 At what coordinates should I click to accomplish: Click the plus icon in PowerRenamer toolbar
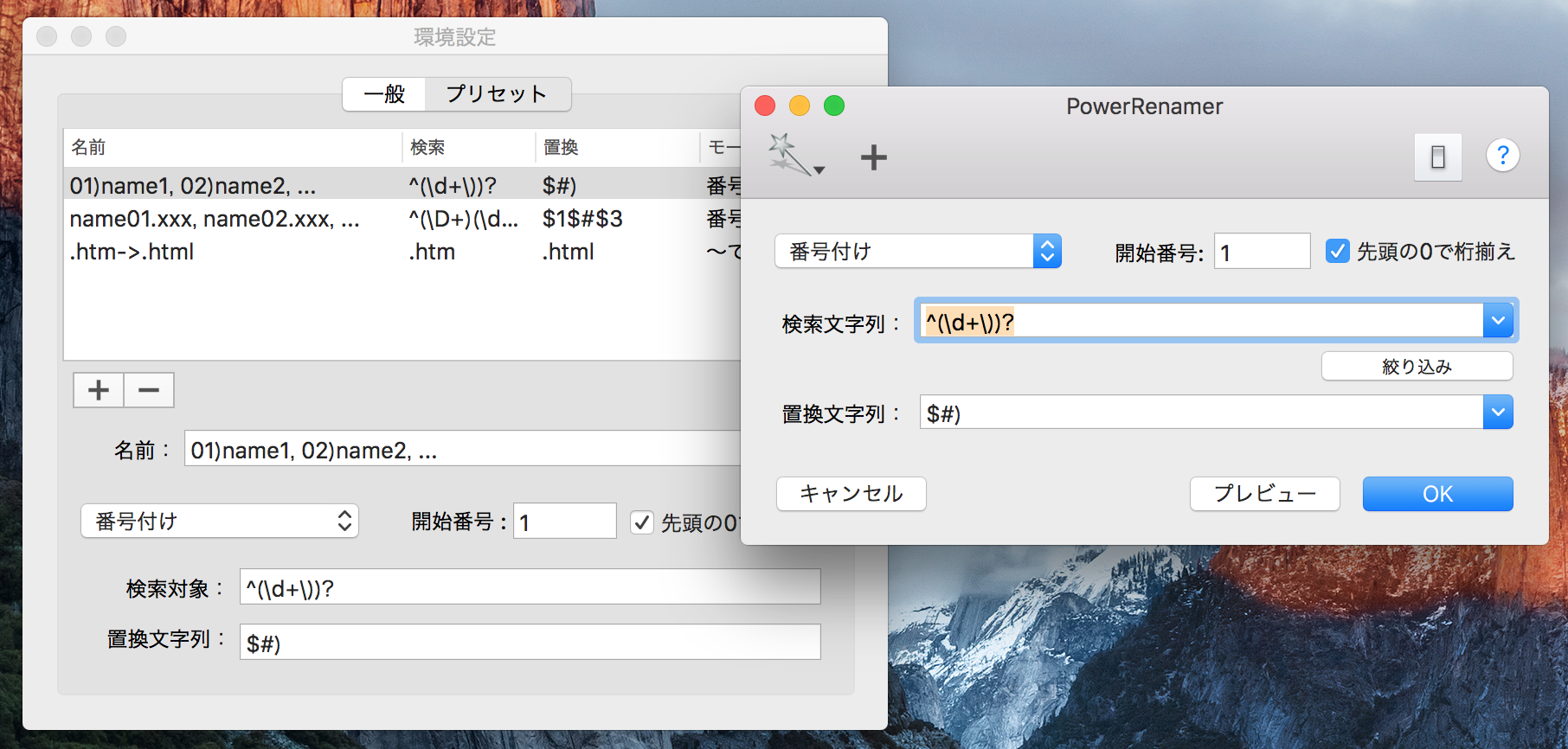tap(873, 157)
